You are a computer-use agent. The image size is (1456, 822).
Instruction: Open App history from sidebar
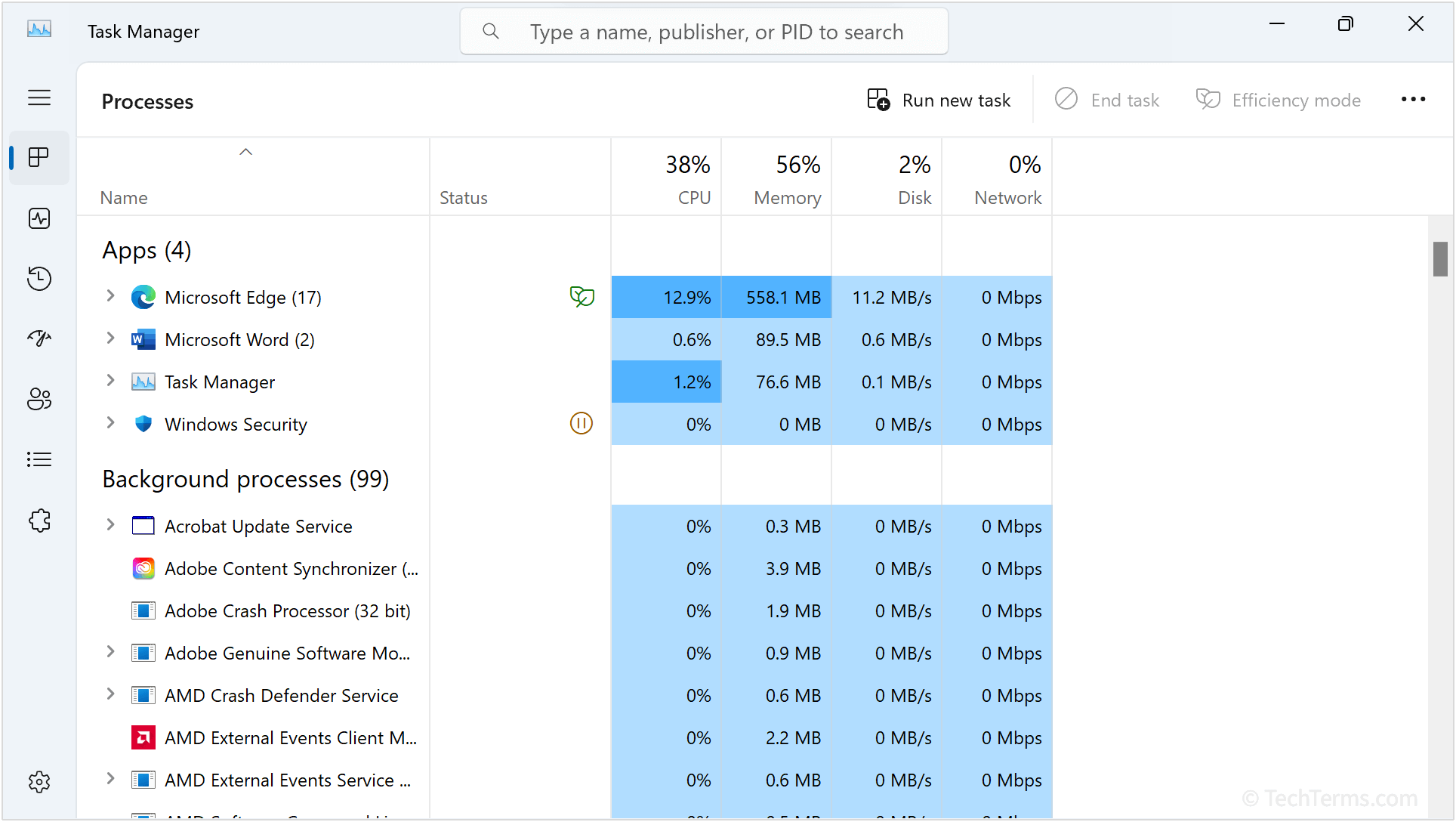[x=39, y=279]
